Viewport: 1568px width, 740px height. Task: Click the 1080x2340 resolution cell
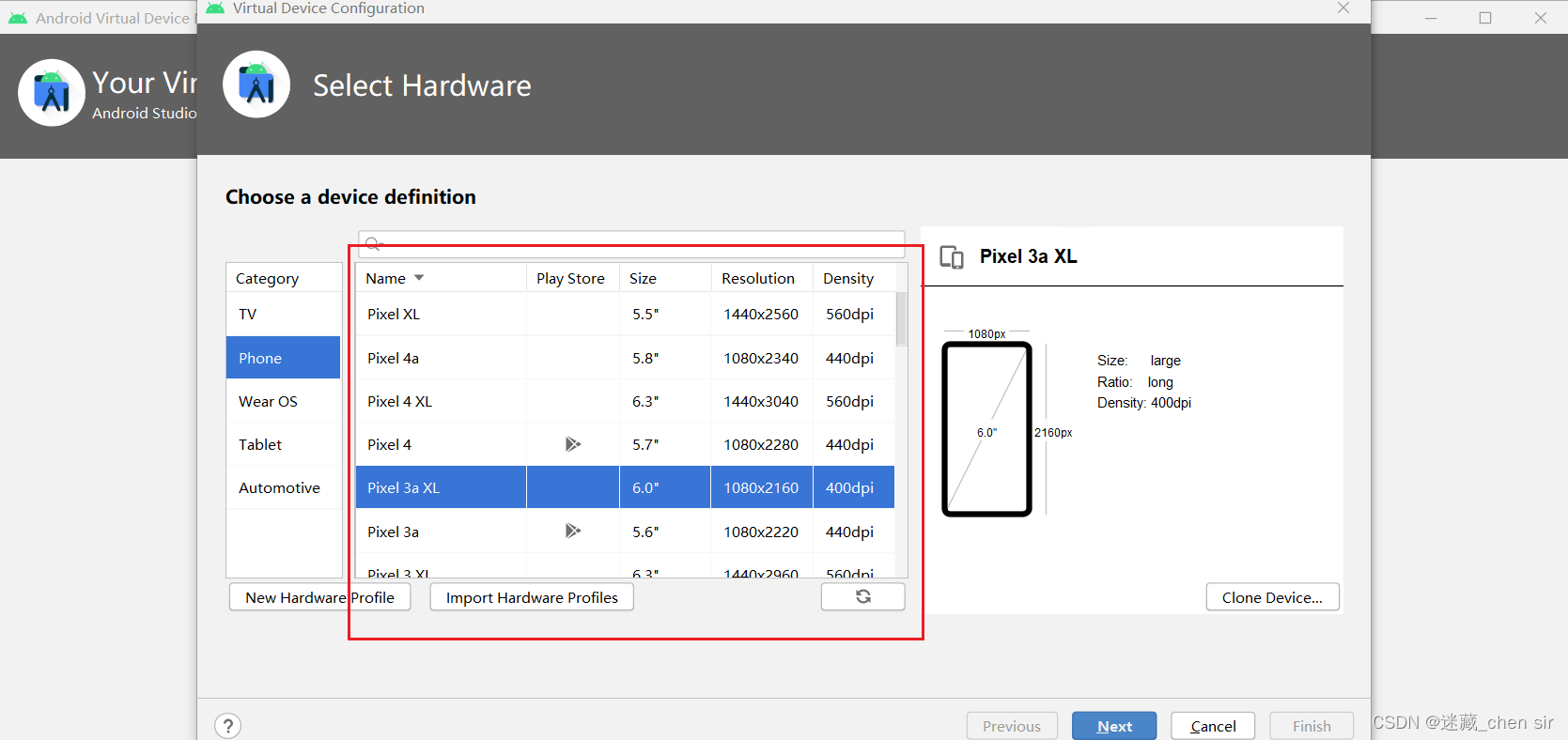[x=761, y=358]
